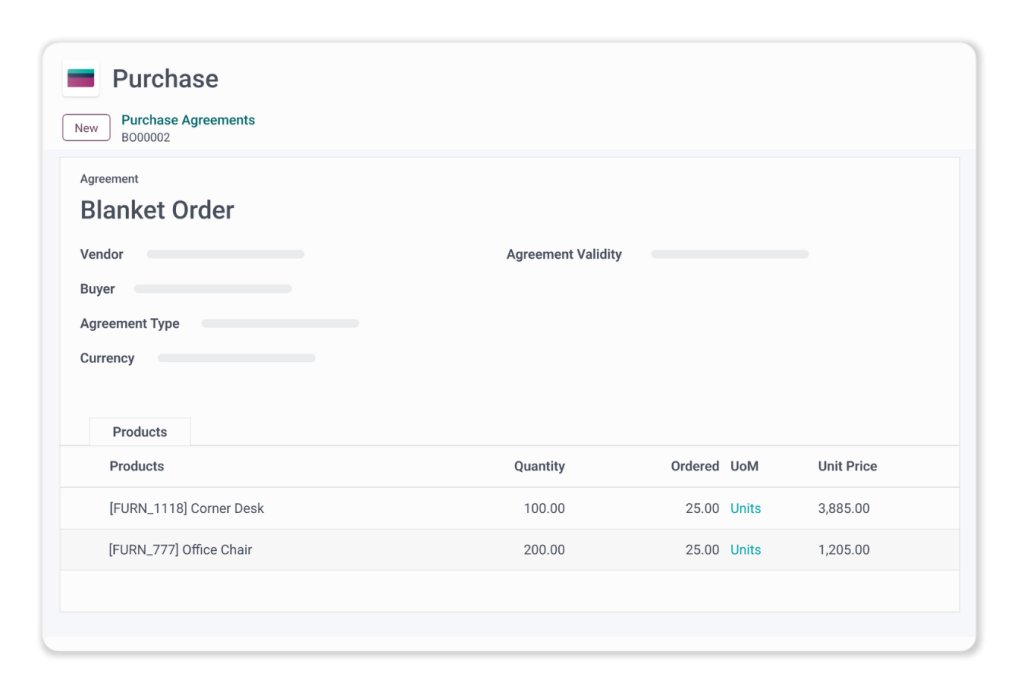
Task: Sort by the Quantity column header
Action: point(539,466)
